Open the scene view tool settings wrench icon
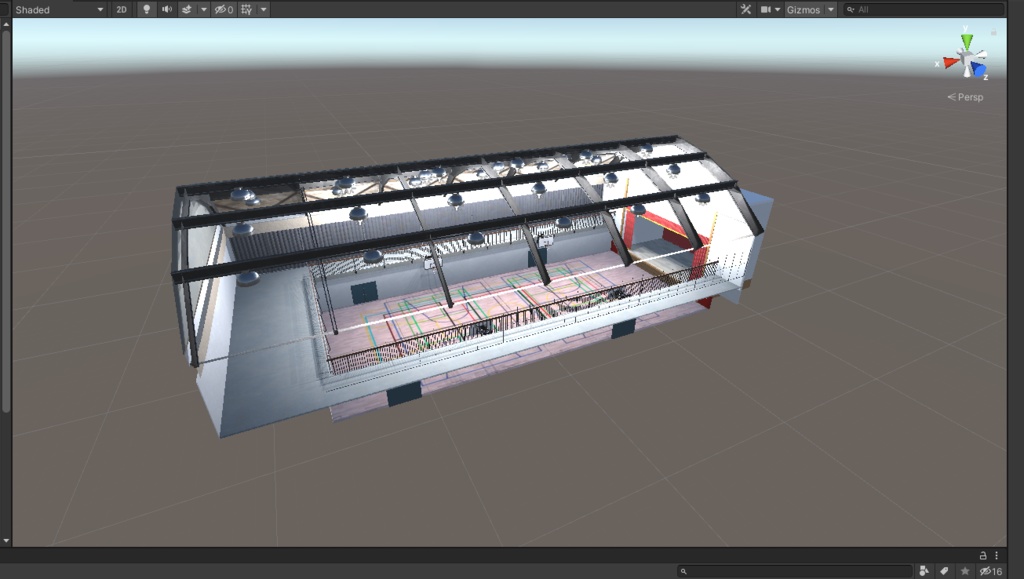The width and height of the screenshot is (1024, 579). pyautogui.click(x=746, y=9)
